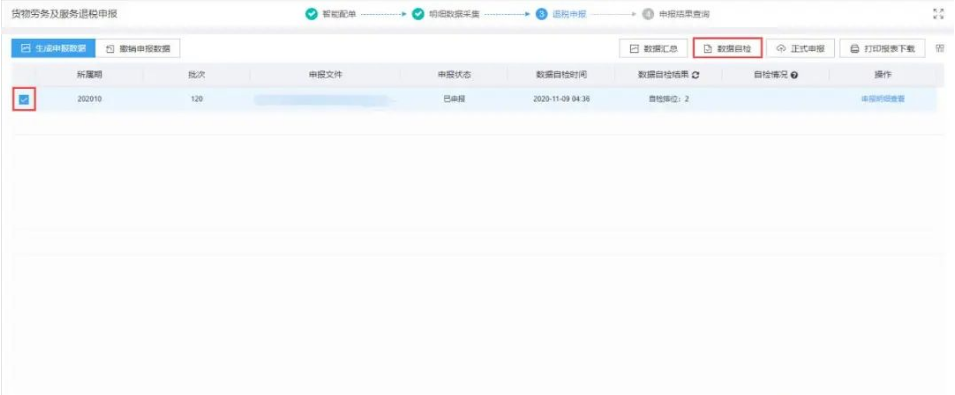The image size is (955, 395).
Task: Select the batch number 120 cell
Action: coord(196,99)
